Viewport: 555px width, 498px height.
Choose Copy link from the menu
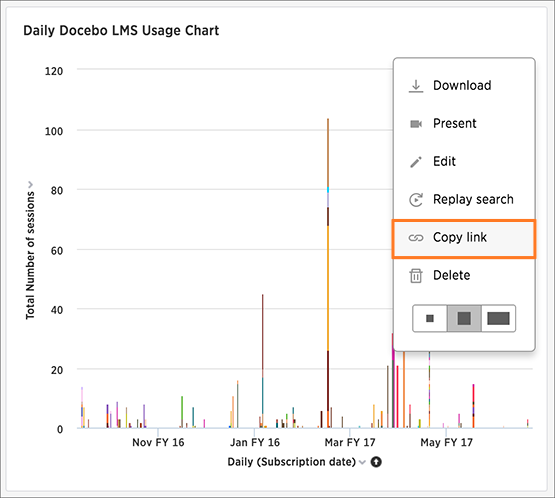464,238
